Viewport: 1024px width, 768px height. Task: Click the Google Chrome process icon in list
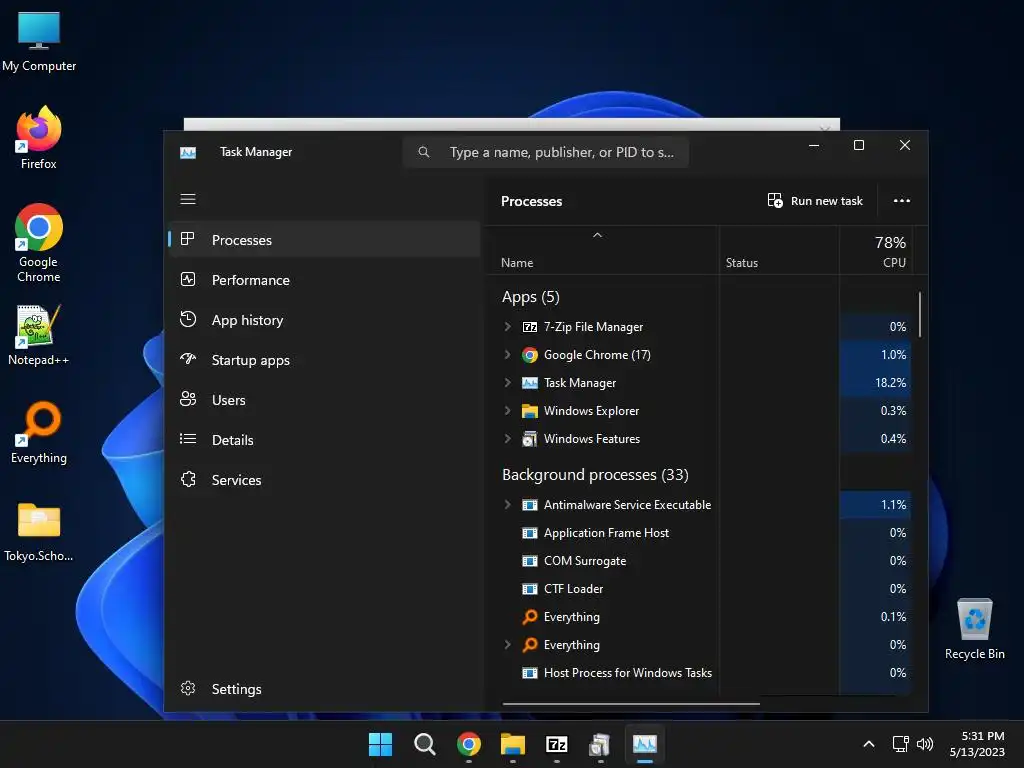click(530, 355)
